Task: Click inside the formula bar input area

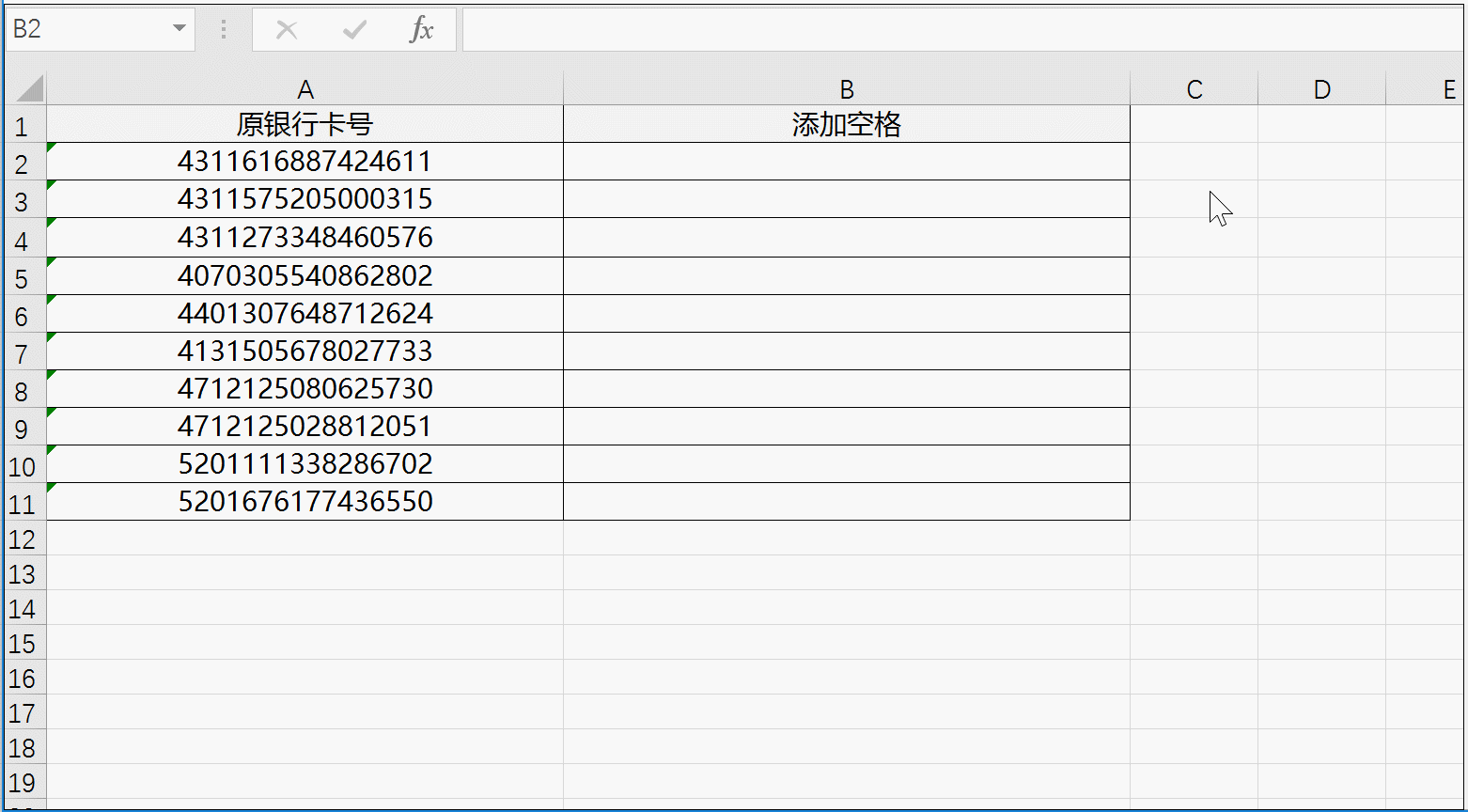Action: point(959,30)
